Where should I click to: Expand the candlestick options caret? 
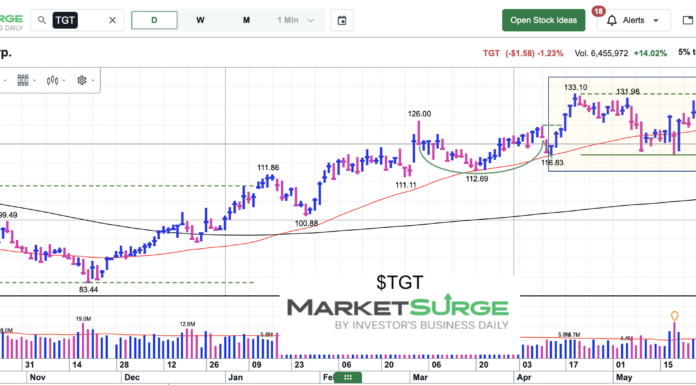[64, 81]
